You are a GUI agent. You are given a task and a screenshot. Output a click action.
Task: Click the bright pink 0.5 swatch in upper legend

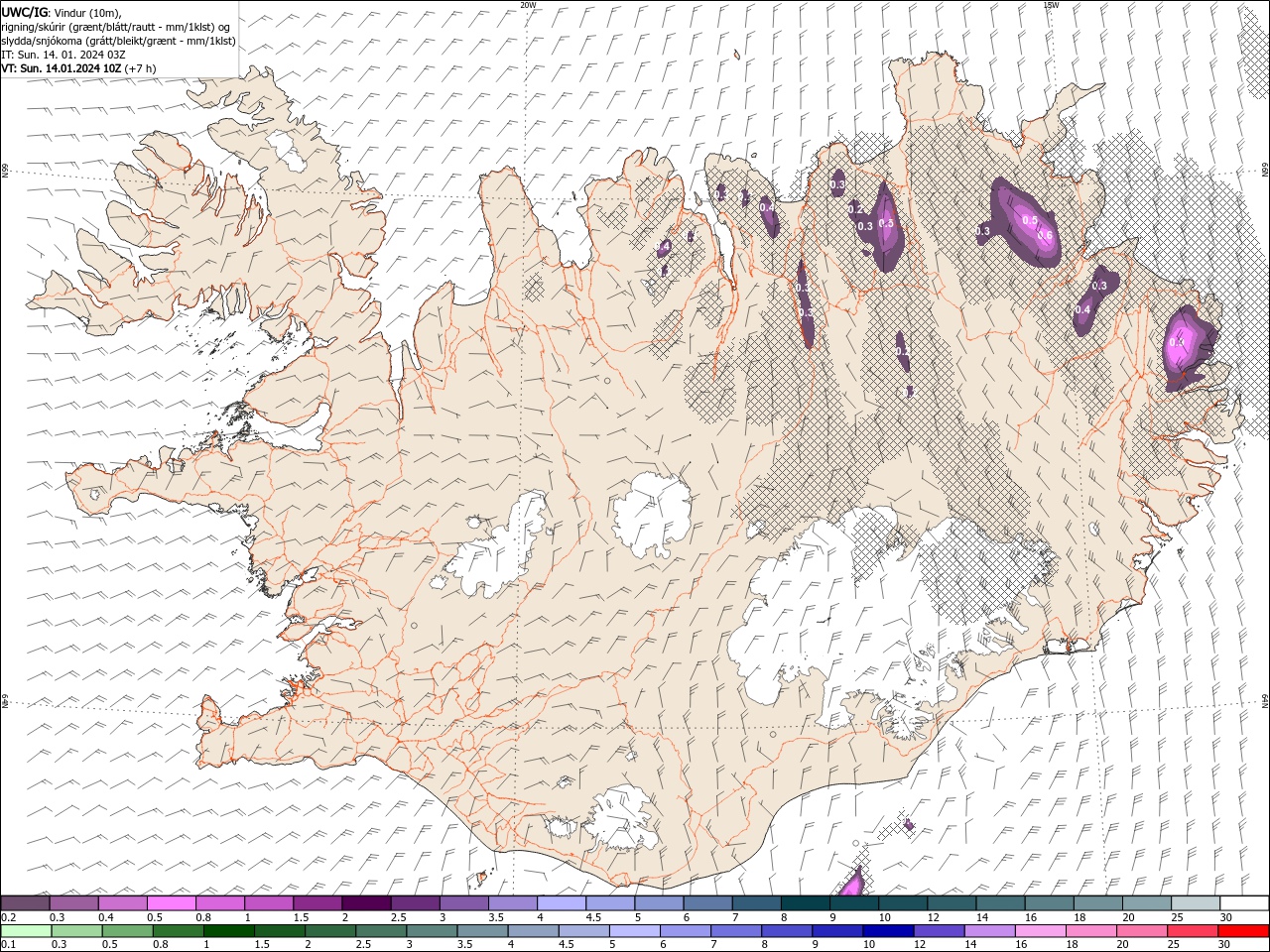tap(171, 903)
